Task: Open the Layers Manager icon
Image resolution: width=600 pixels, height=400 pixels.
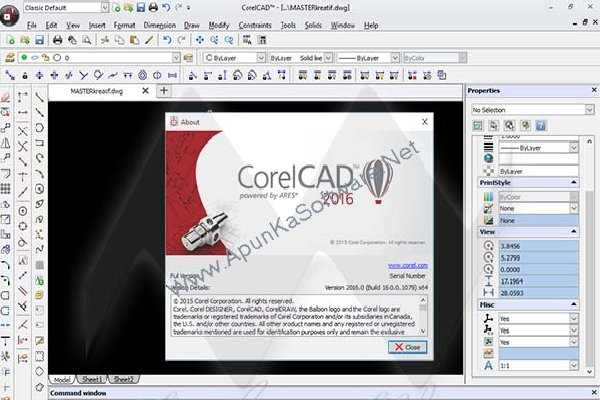Action: 10,58
